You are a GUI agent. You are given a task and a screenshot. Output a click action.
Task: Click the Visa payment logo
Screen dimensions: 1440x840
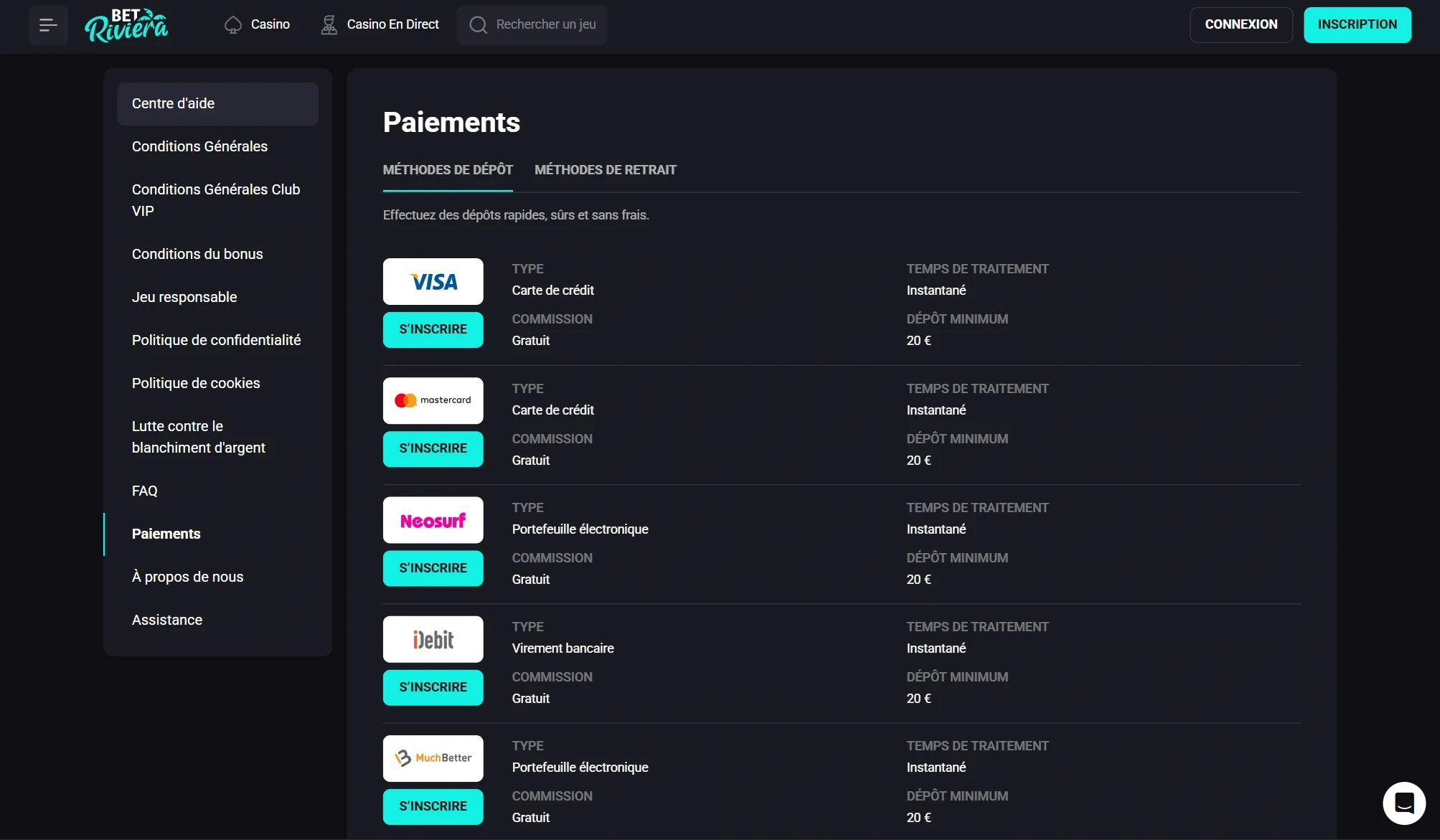[x=433, y=282]
